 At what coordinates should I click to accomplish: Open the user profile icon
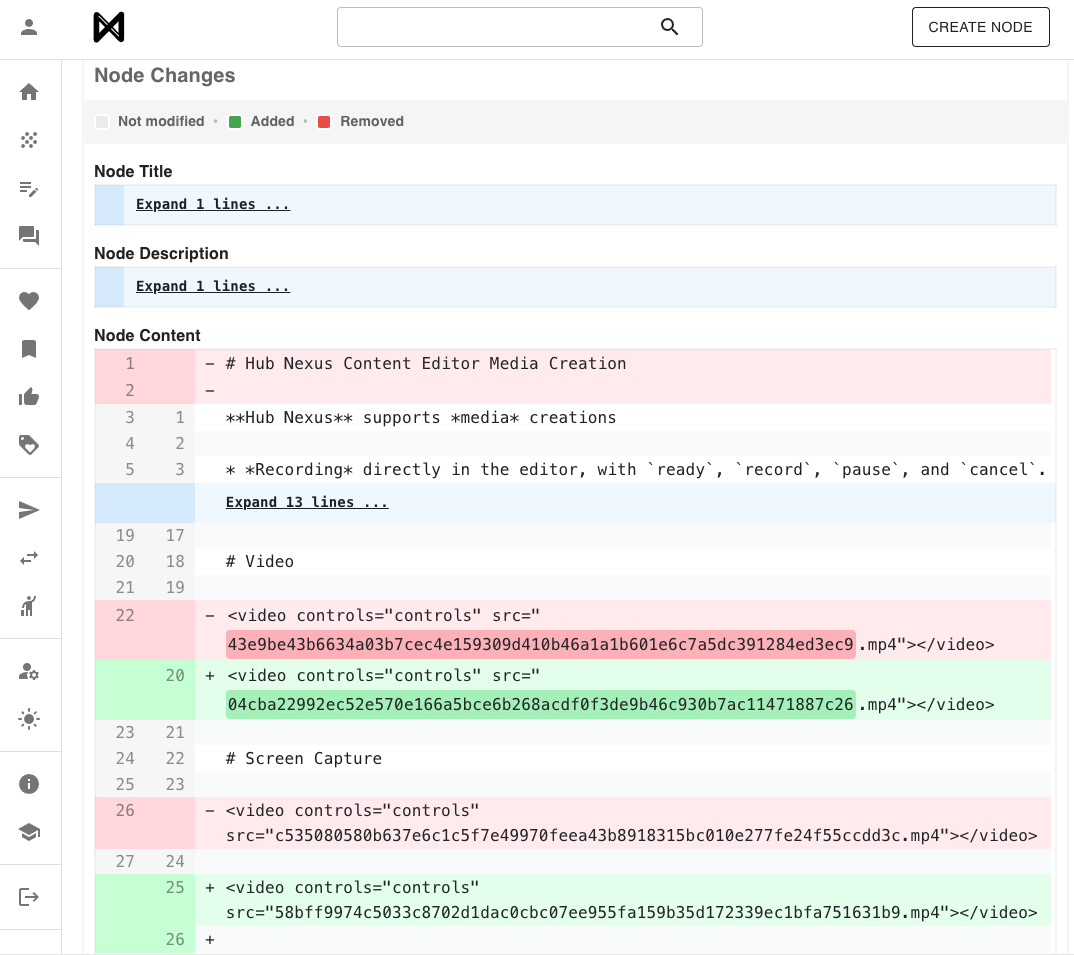pos(29,27)
